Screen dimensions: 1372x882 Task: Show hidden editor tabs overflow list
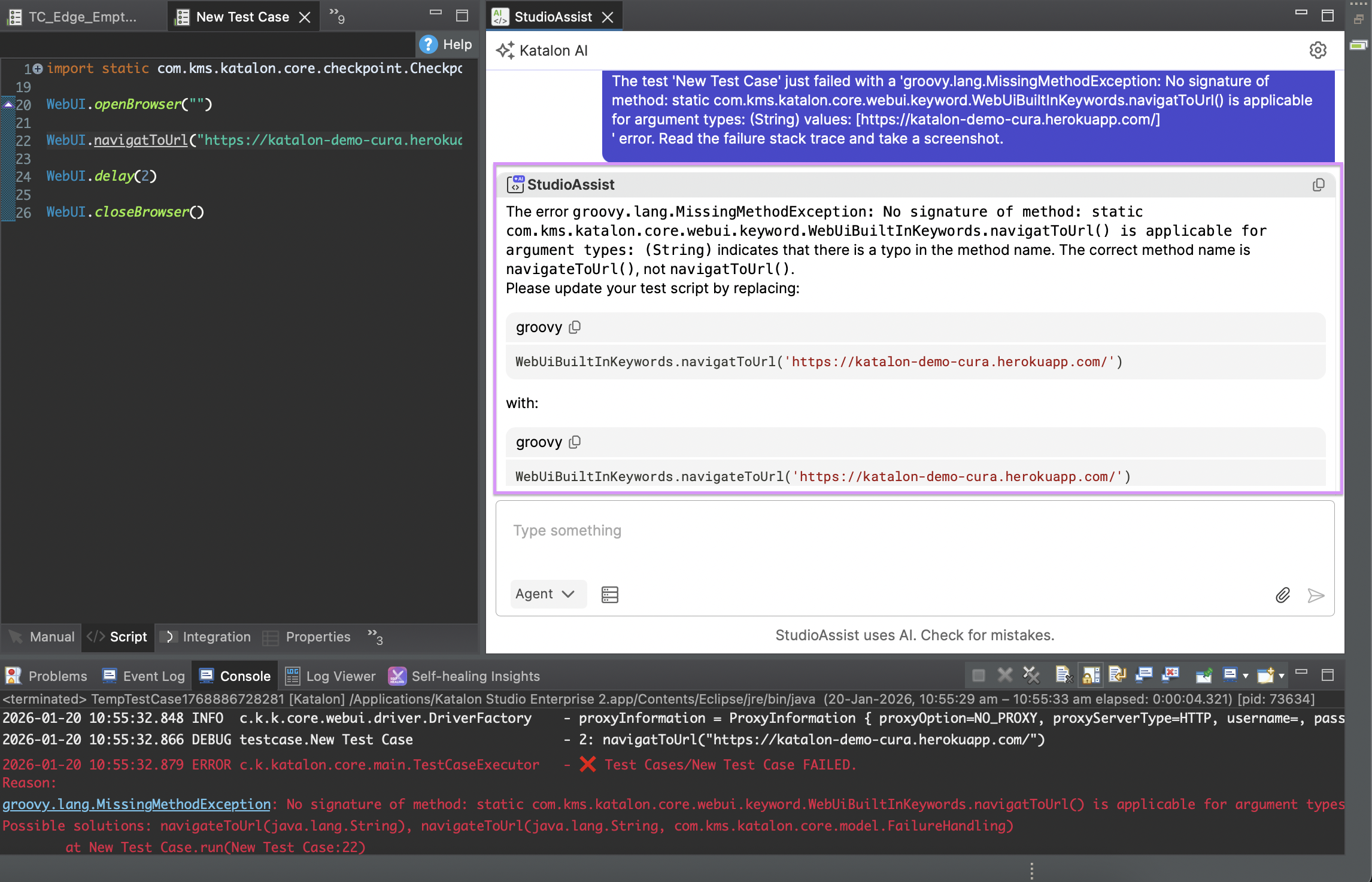tap(337, 16)
